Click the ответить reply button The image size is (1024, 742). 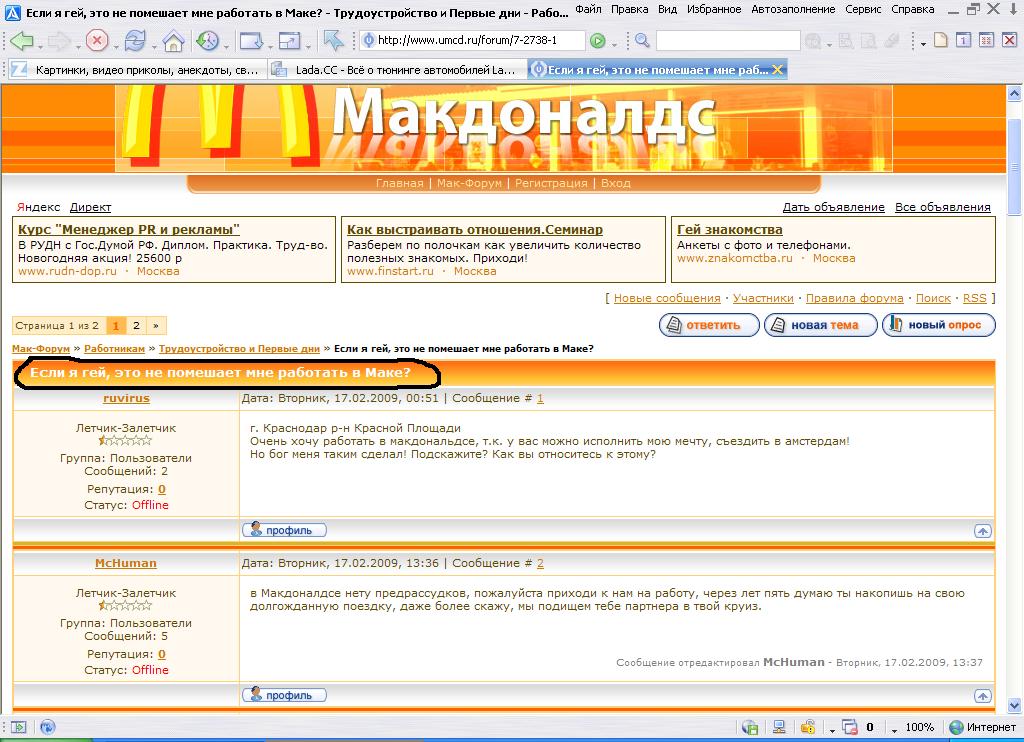tap(708, 325)
